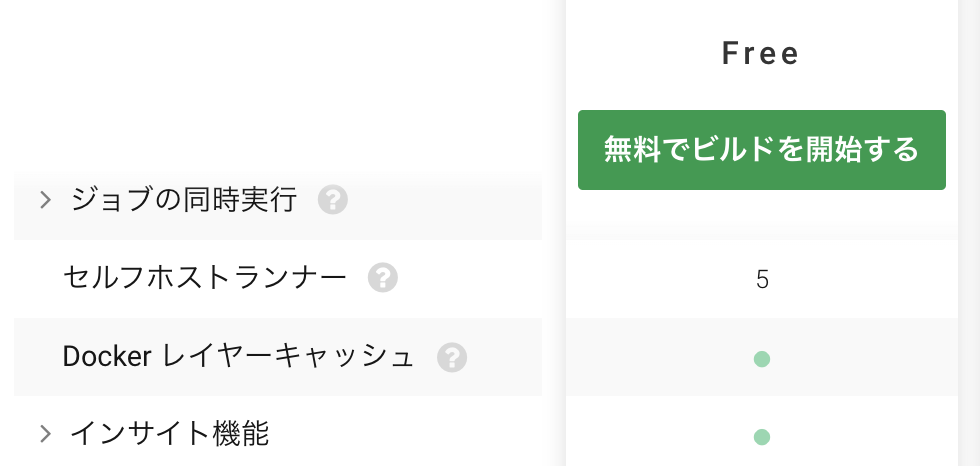Show help tooltip for Docker レイヤーキャッシュ
This screenshot has width=980, height=466.
click(452, 357)
